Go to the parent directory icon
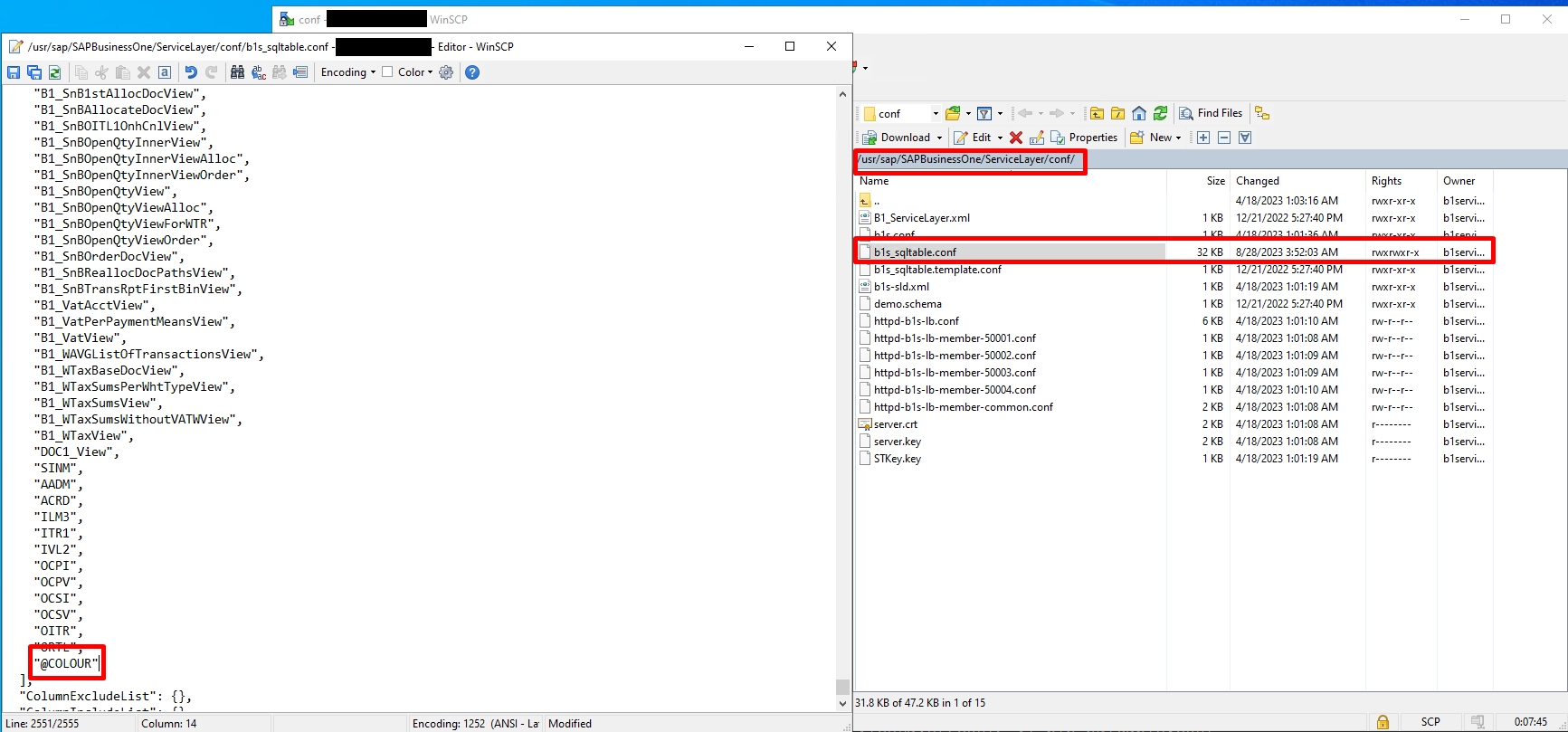The height and width of the screenshot is (732, 1568). point(1097,113)
